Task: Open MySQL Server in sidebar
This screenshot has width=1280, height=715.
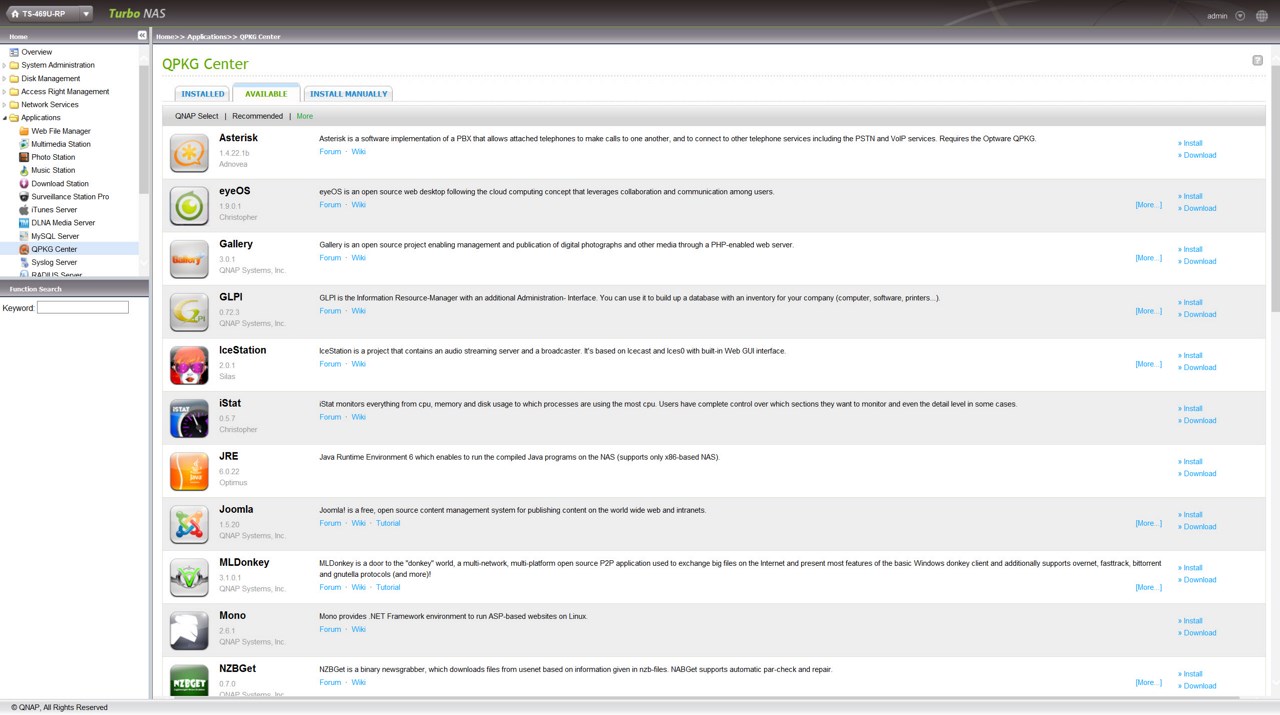Action: coord(54,236)
